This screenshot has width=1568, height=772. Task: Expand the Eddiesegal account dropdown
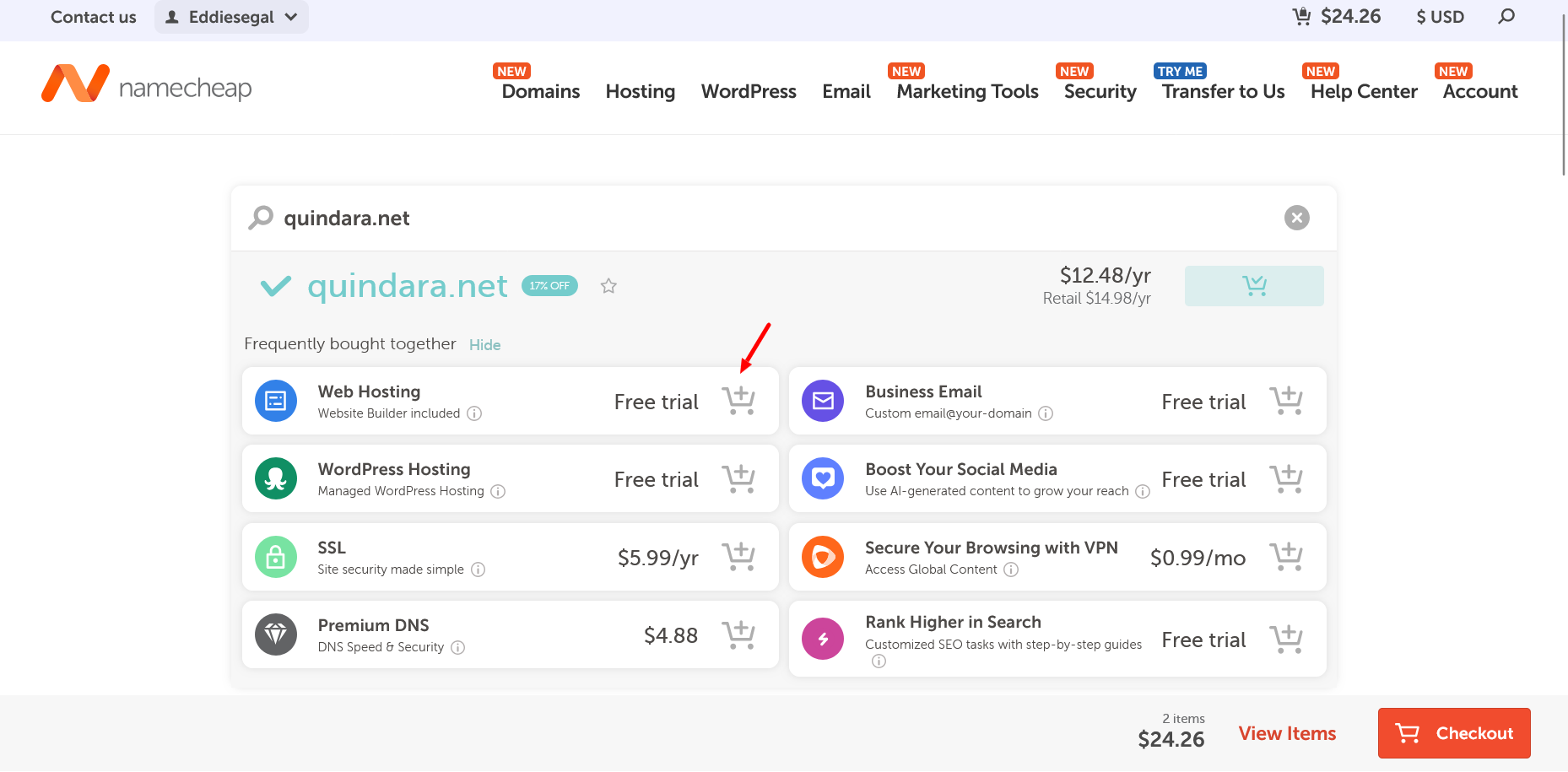pyautogui.click(x=231, y=17)
